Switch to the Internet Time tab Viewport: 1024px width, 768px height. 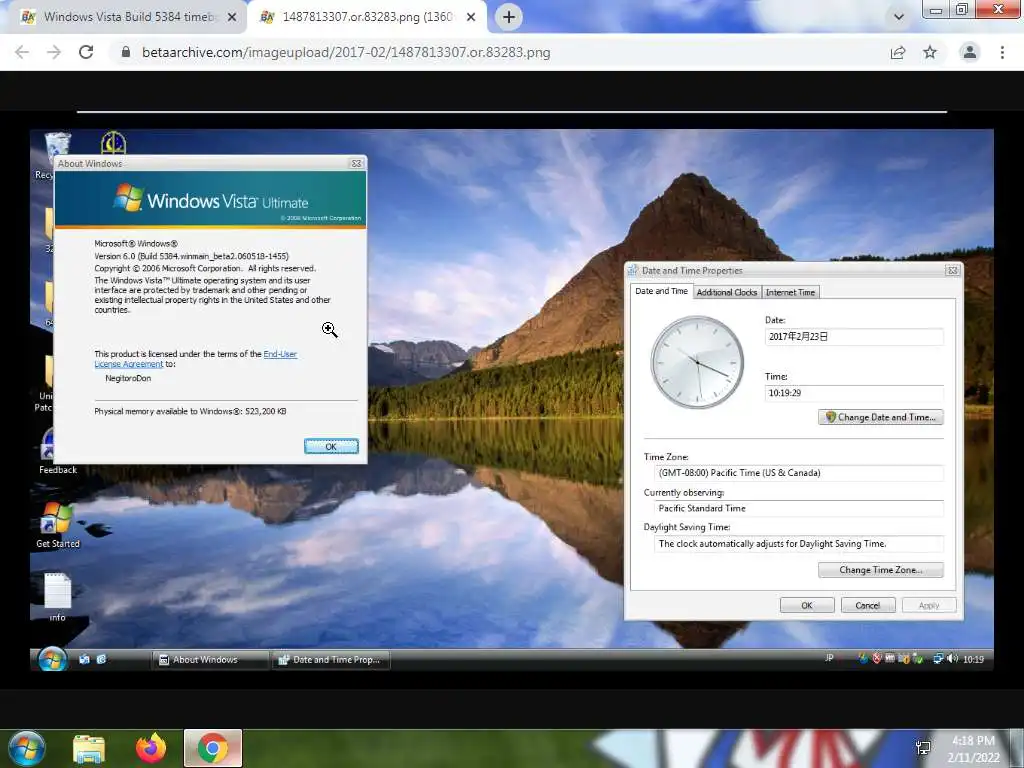(x=790, y=293)
